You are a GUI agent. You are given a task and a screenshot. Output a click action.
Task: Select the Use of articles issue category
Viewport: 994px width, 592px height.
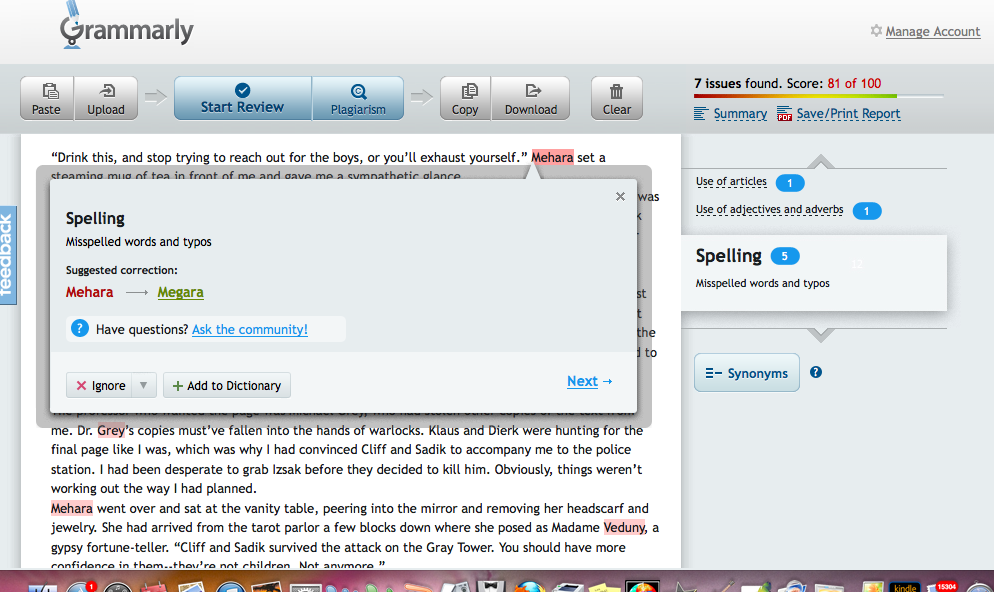click(x=731, y=182)
